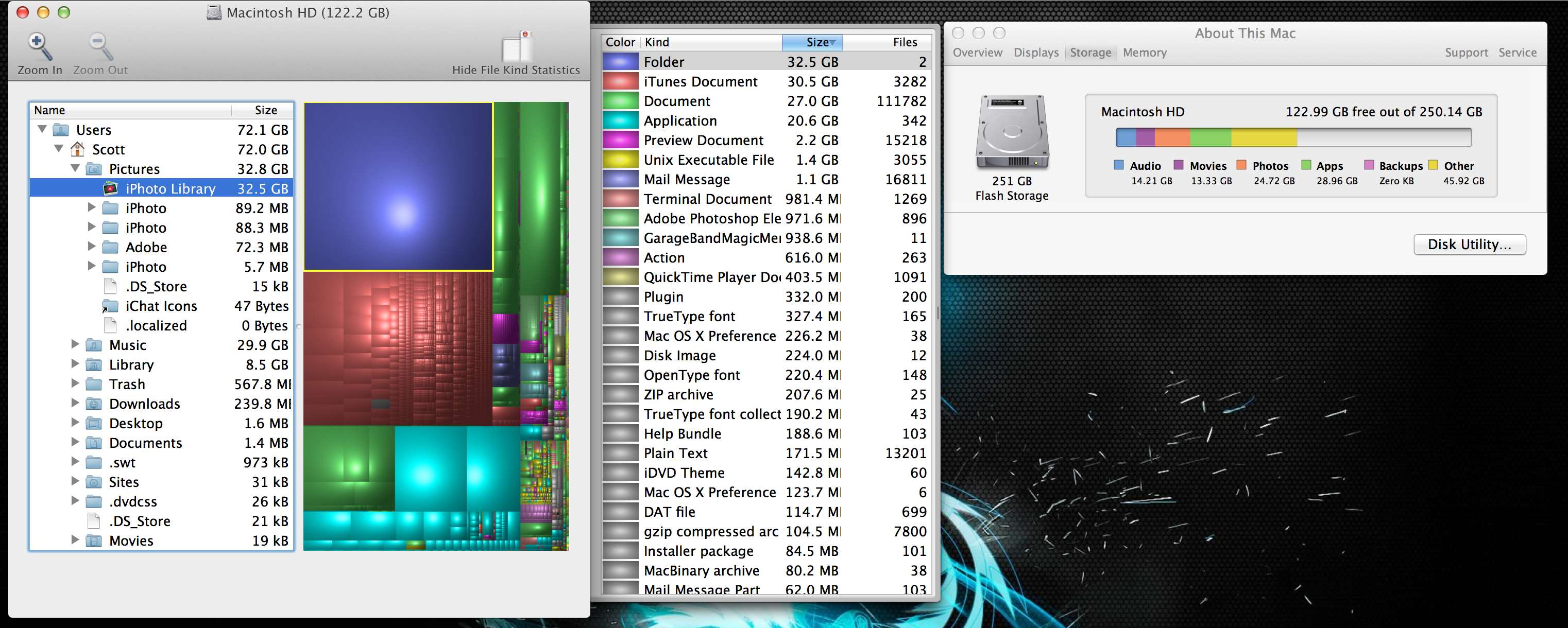Click the iPhoto Library package icon
1568x628 pixels.
tap(110, 188)
